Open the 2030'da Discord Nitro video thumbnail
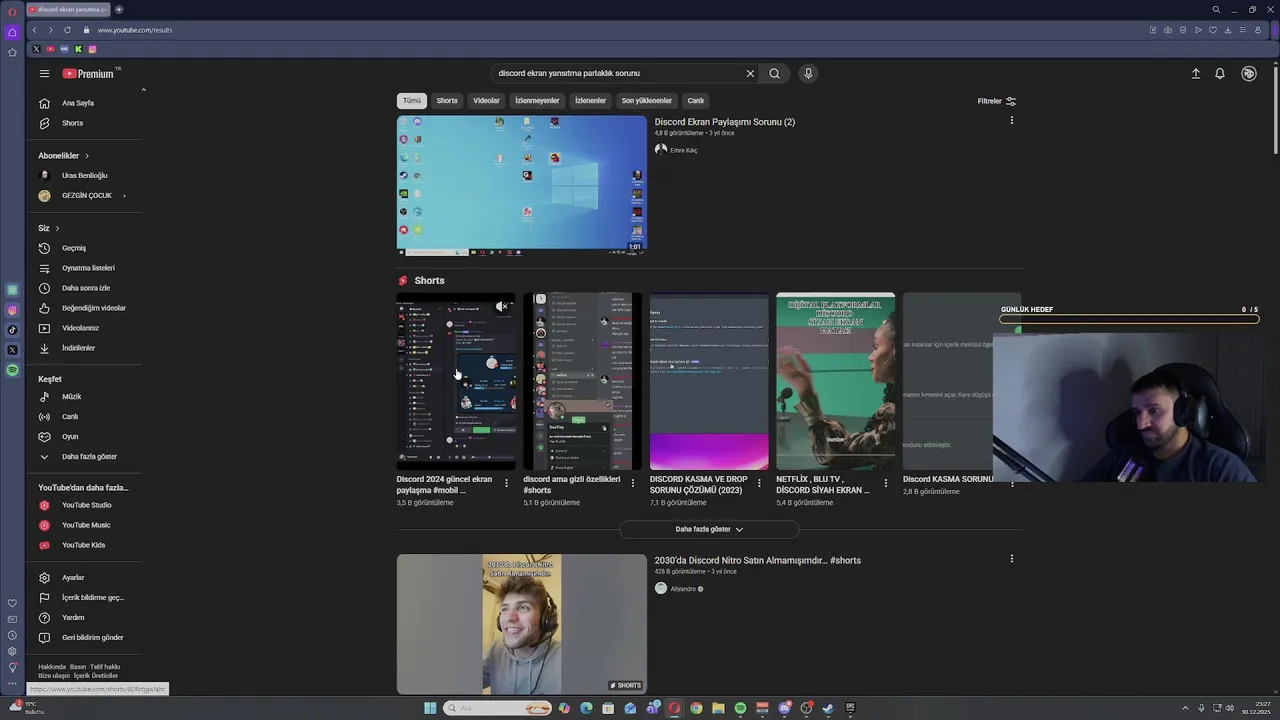This screenshot has height=720, width=1280. (522, 624)
